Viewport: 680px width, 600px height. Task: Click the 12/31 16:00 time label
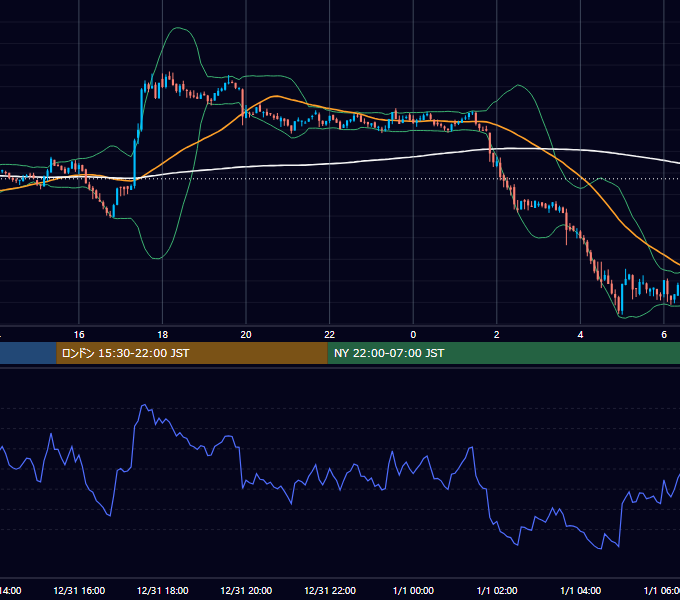click(x=79, y=591)
